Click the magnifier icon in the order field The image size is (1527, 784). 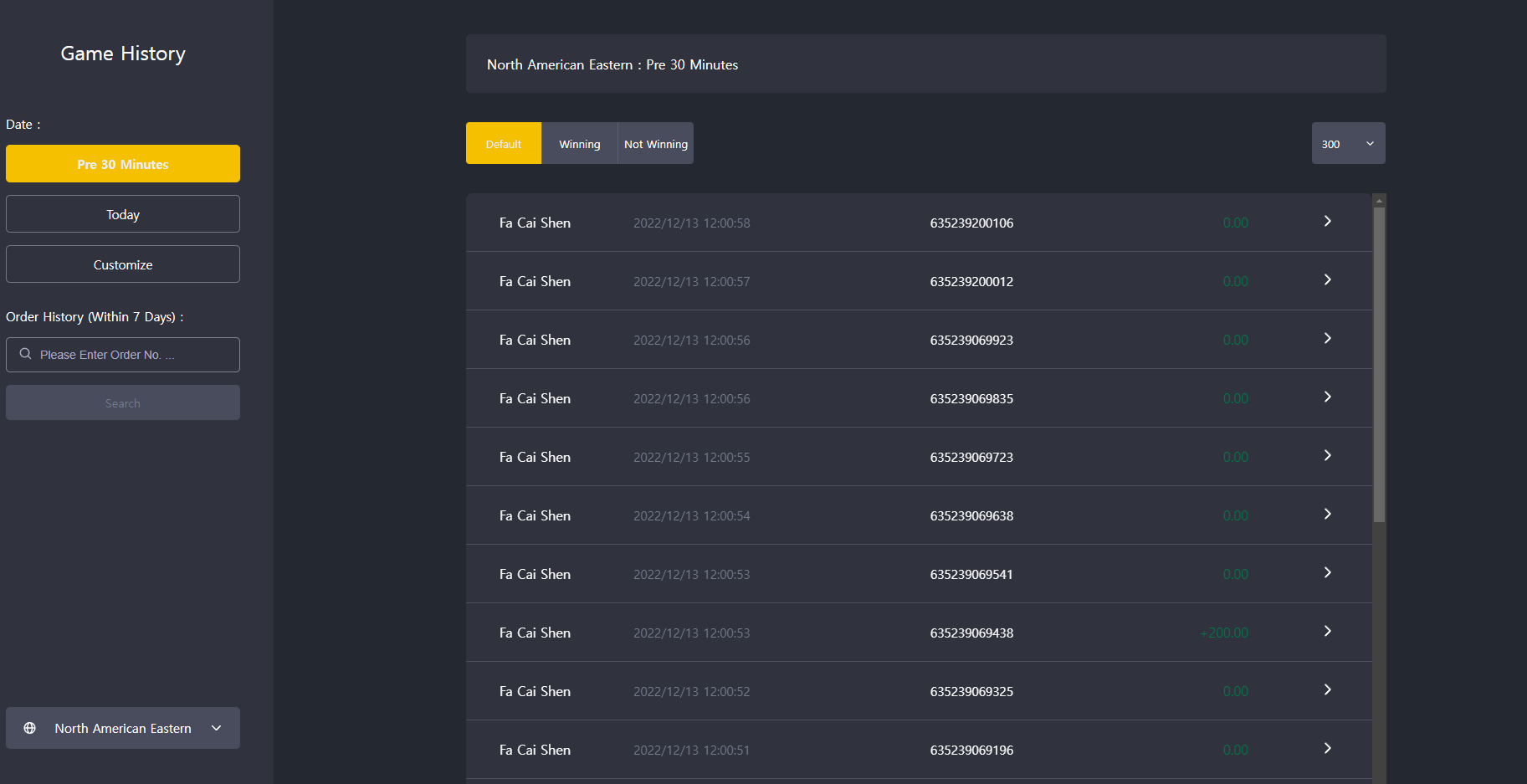(26, 354)
